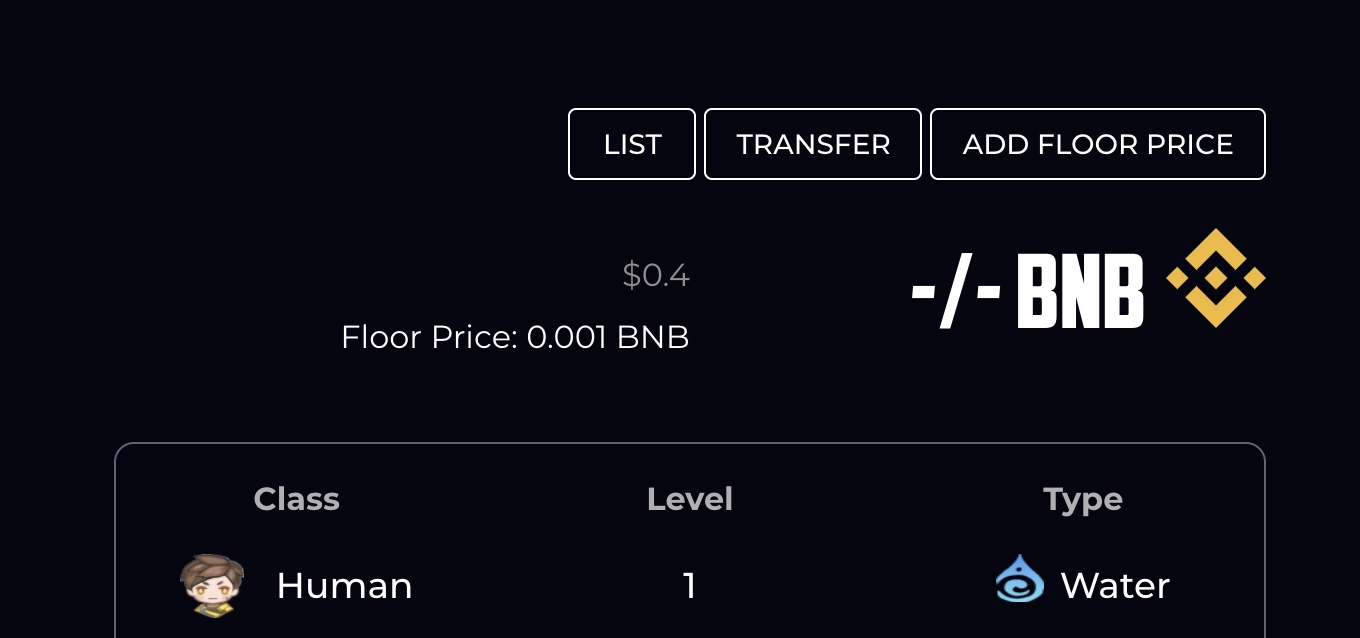Click the blue Water droplet icon

click(x=1019, y=579)
